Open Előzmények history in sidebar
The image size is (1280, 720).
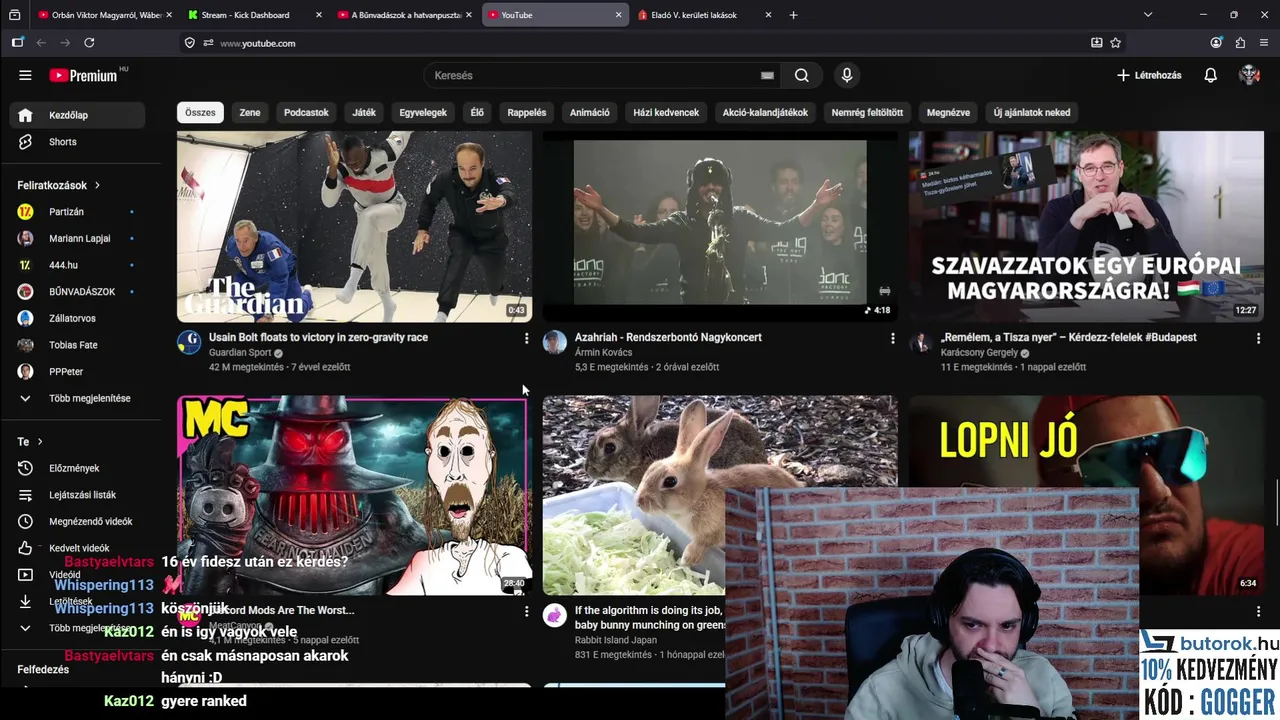(x=77, y=468)
